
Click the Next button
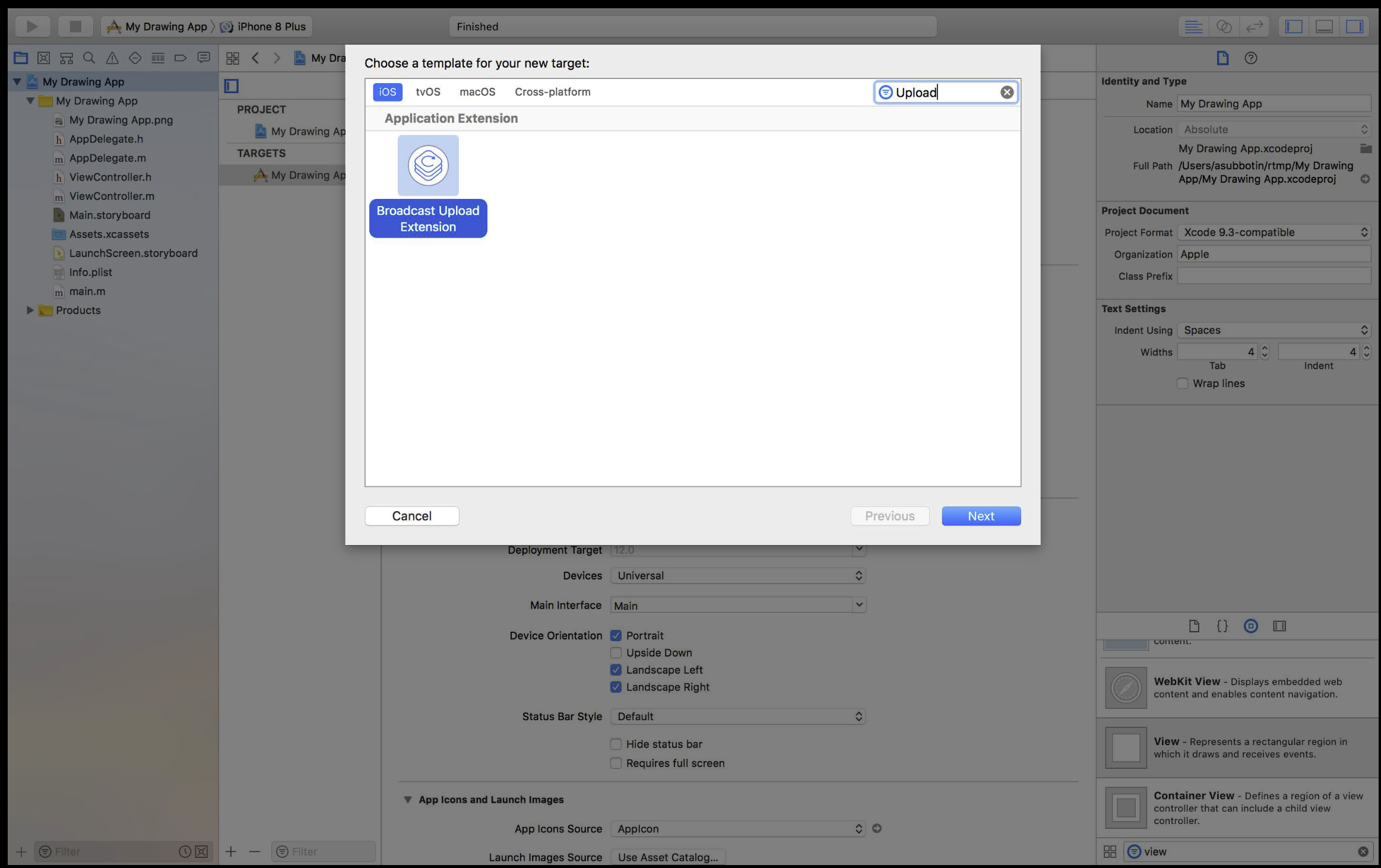pyautogui.click(x=981, y=516)
